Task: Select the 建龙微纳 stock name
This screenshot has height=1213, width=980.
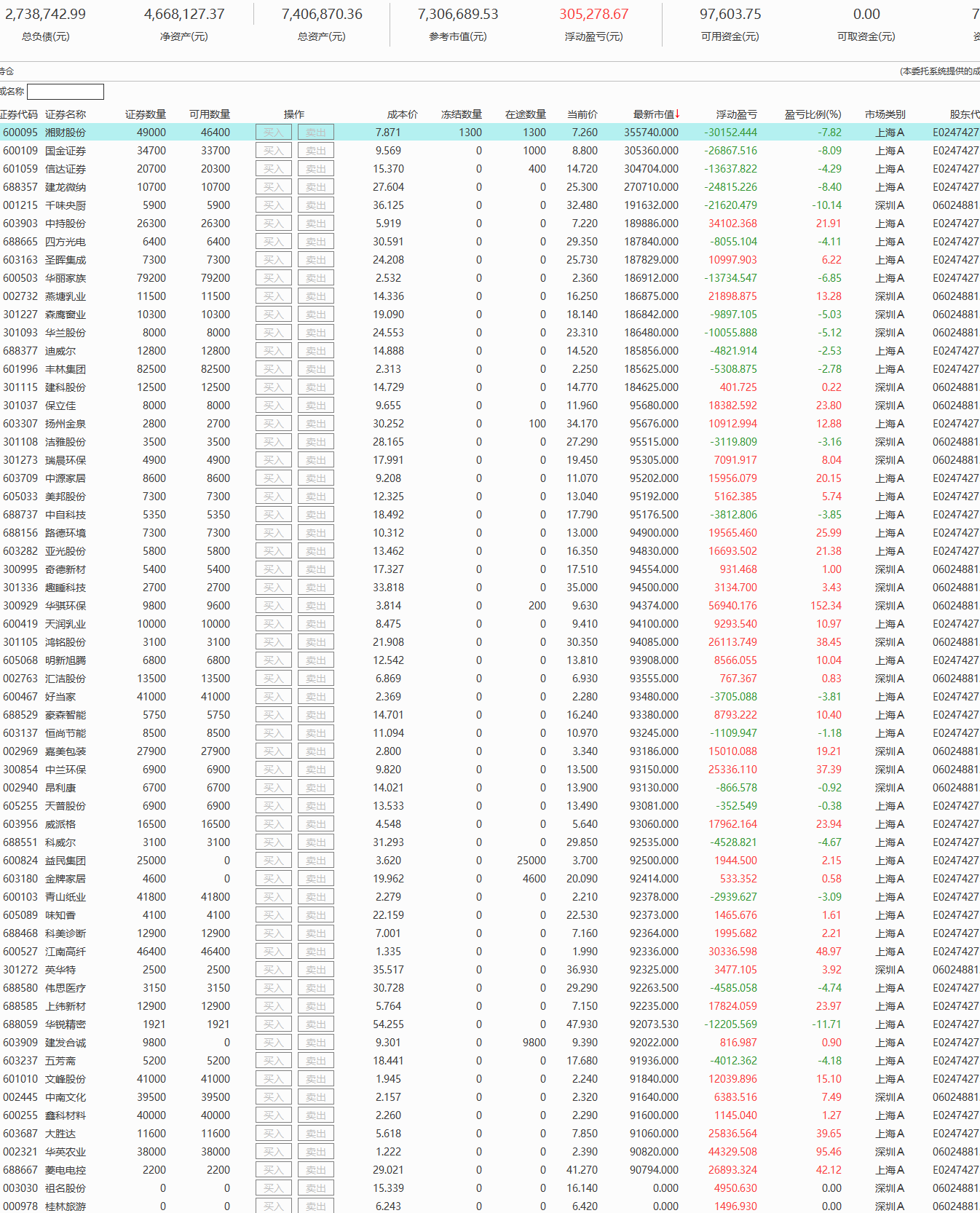Action: (x=66, y=187)
